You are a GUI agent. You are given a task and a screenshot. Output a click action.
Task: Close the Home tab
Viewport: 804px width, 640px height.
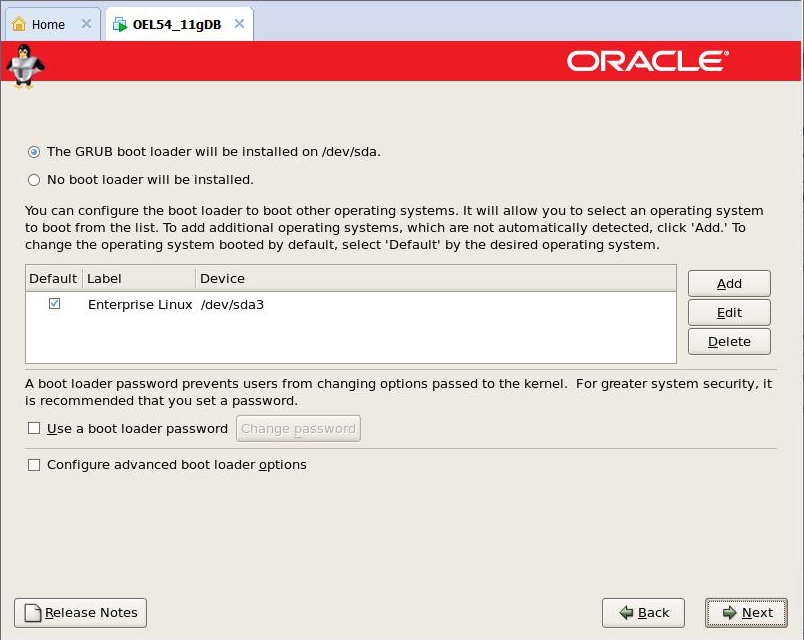point(86,24)
